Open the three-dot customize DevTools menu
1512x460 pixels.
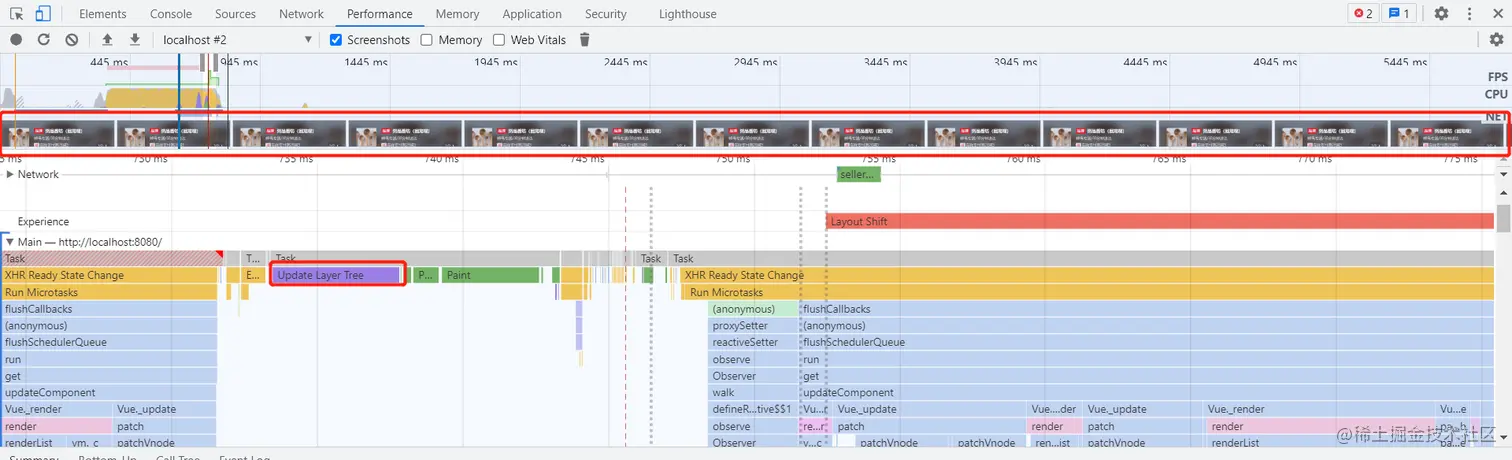click(1469, 14)
